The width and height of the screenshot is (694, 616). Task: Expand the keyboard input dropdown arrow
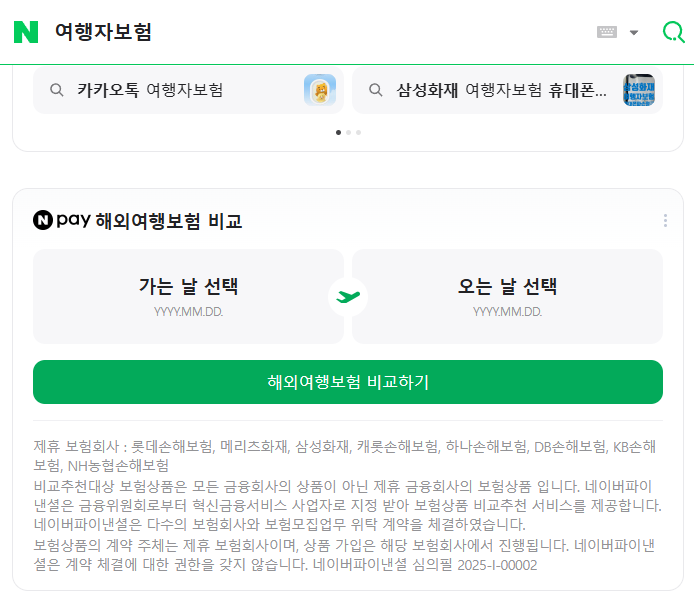coord(634,32)
